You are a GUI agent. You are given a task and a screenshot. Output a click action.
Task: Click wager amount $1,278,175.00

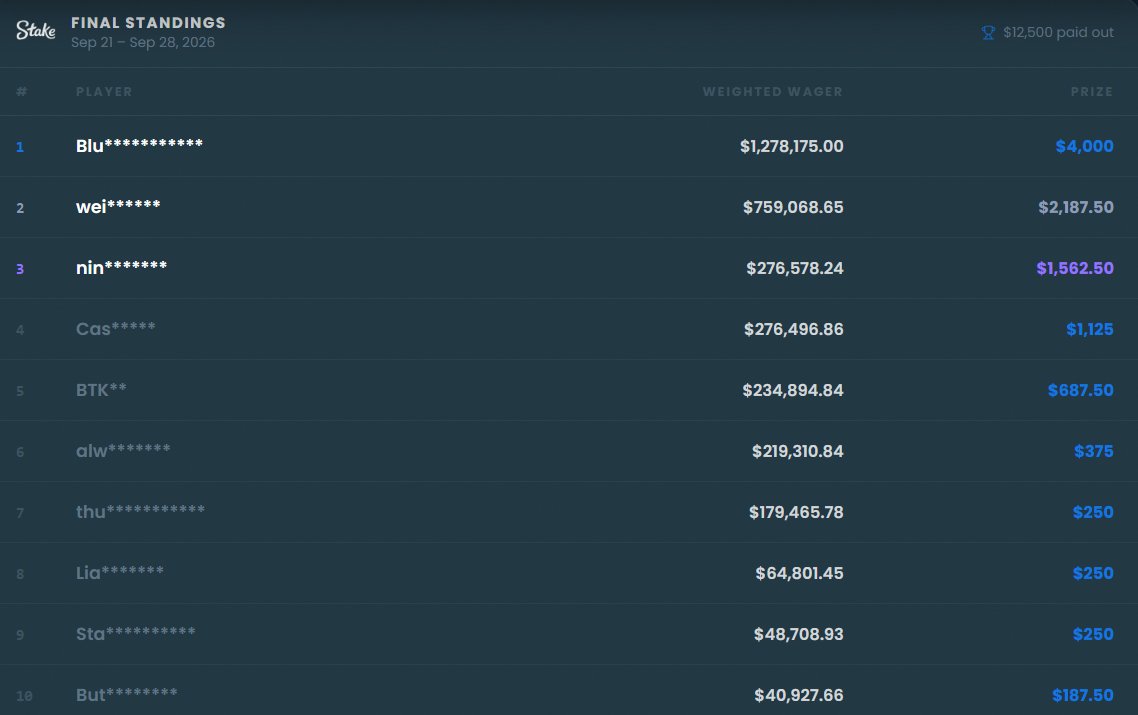(x=792, y=146)
